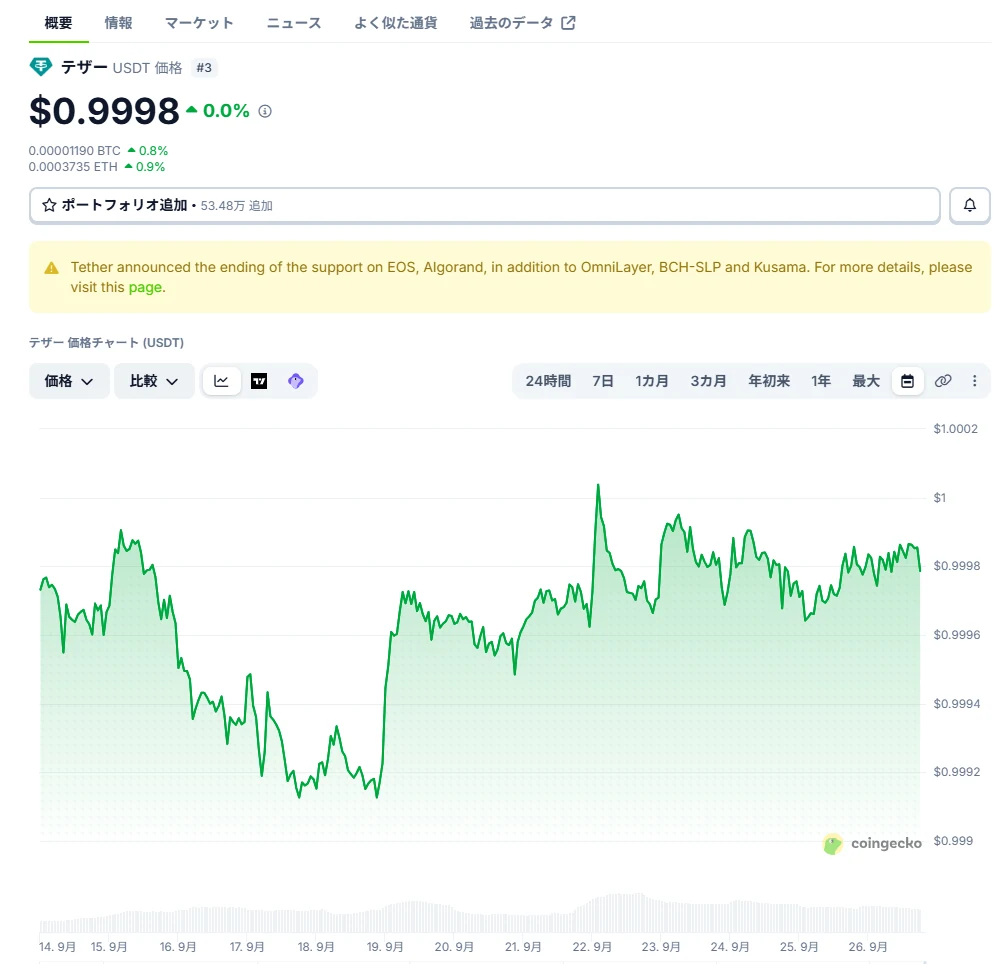Click the purple diamond chart icon
The image size is (1003, 964).
click(296, 381)
